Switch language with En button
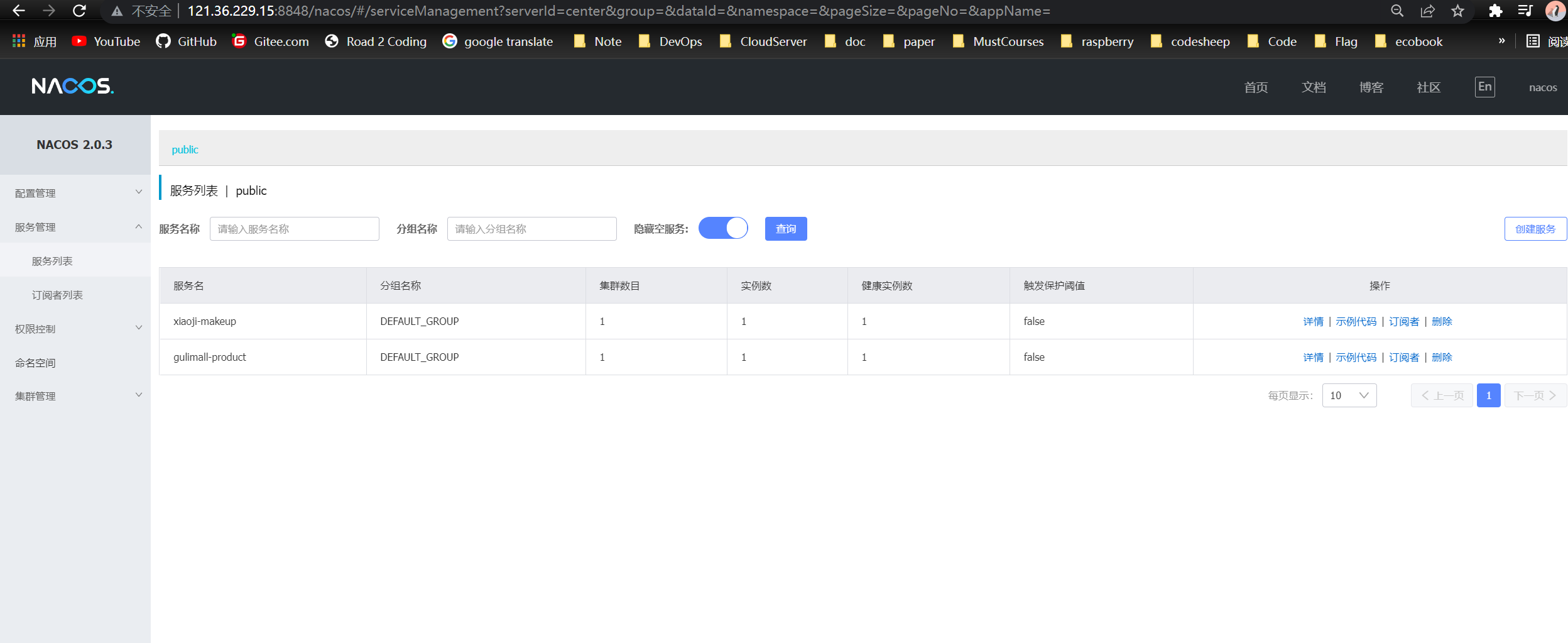 coord(1485,87)
